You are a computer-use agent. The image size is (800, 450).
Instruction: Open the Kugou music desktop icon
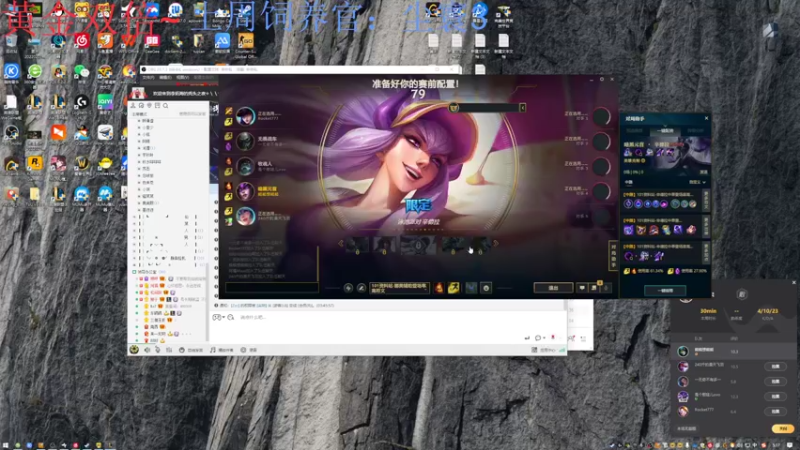click(x=11, y=71)
